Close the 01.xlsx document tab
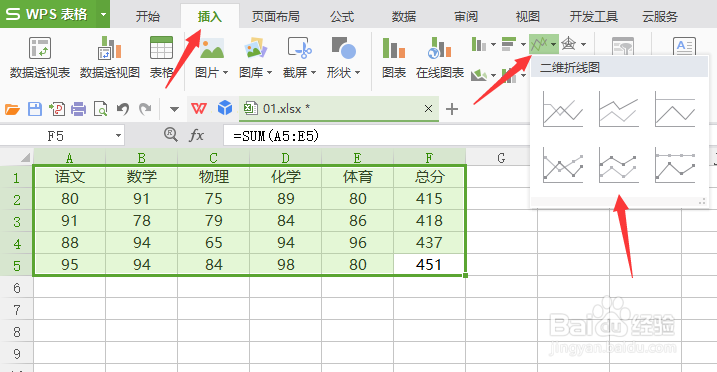This screenshot has width=717, height=372. pyautogui.click(x=428, y=109)
